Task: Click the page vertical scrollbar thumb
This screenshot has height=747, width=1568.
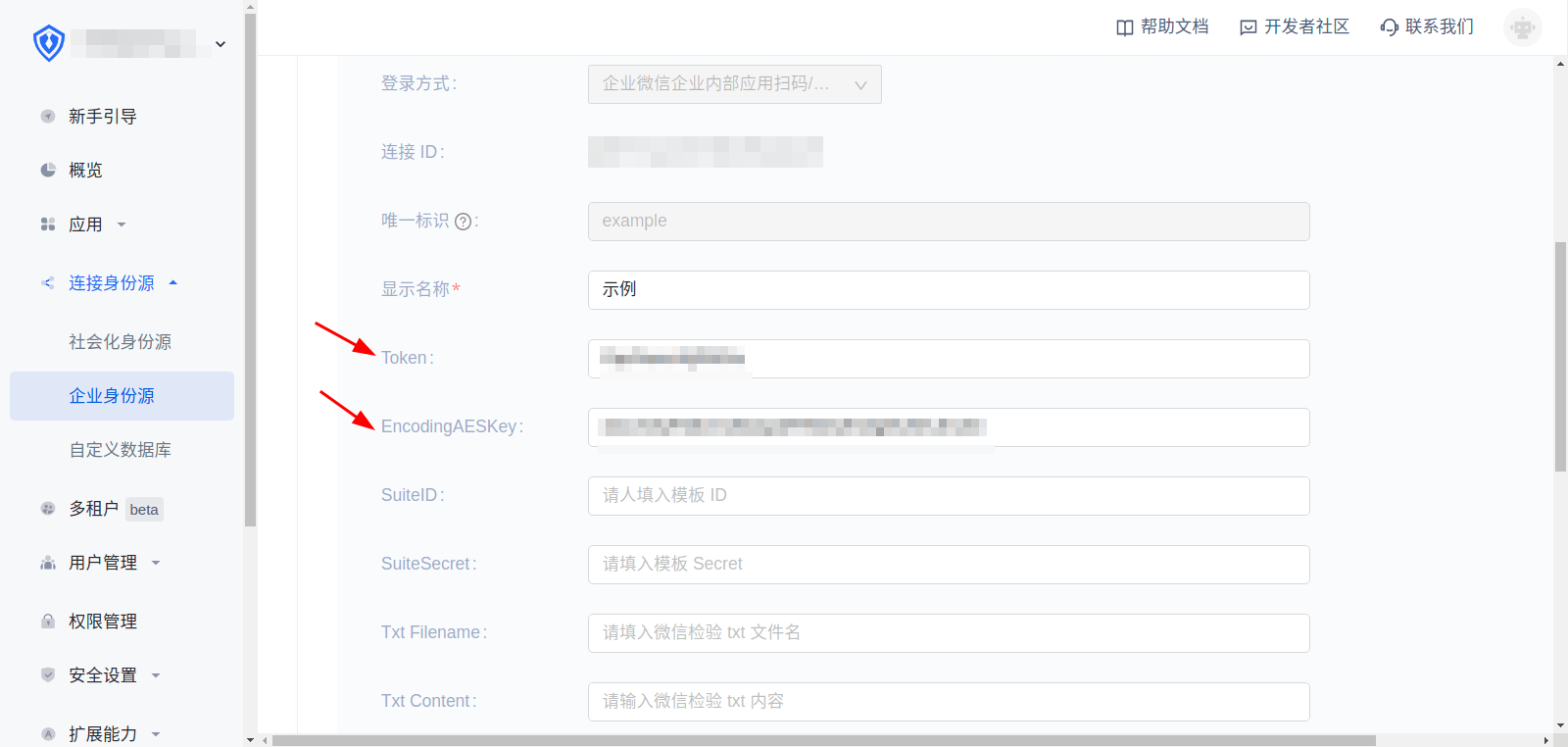Action: point(1560,357)
